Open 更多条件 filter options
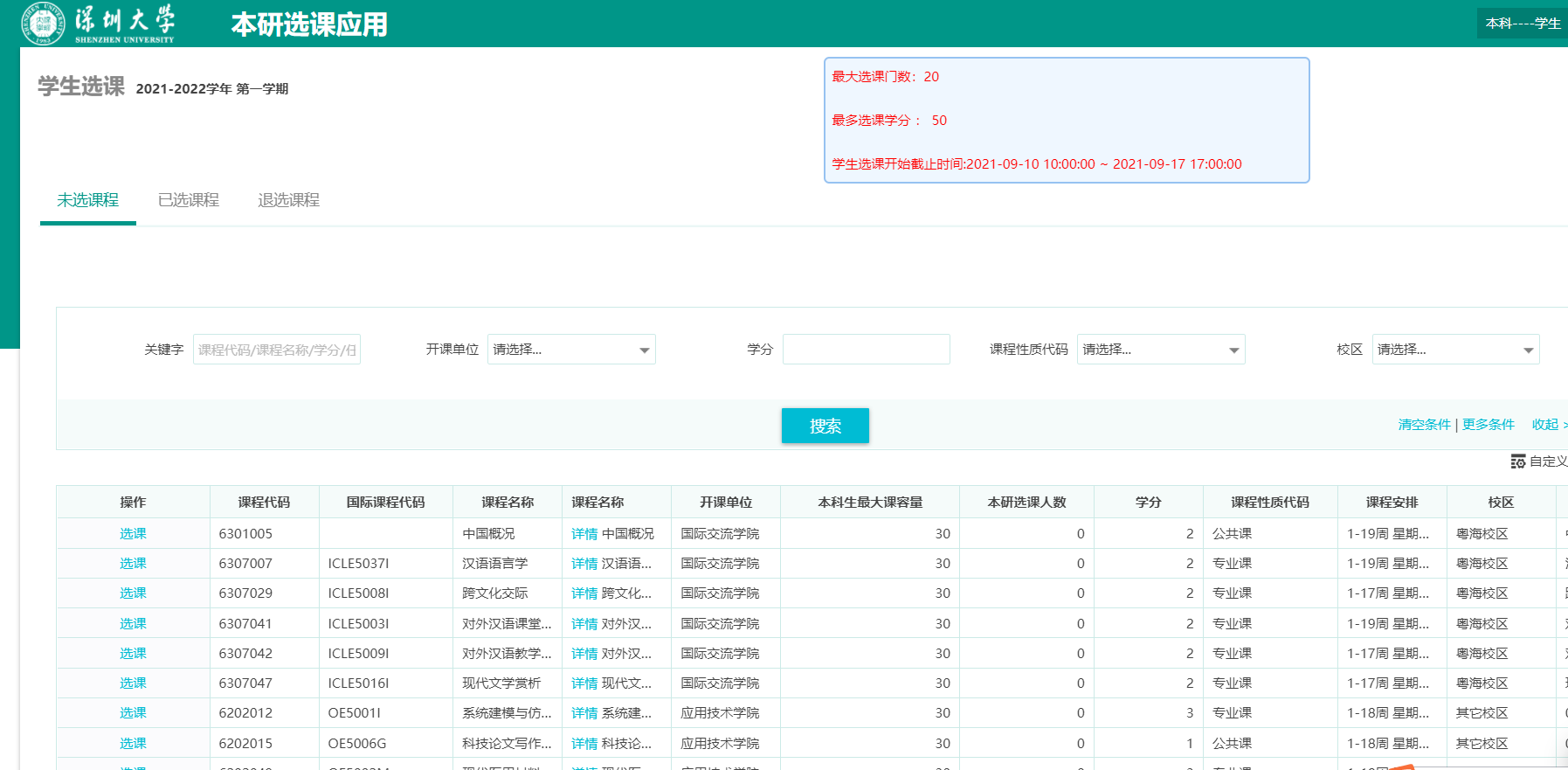Screen dimensions: 1568x770 [x=1488, y=424]
